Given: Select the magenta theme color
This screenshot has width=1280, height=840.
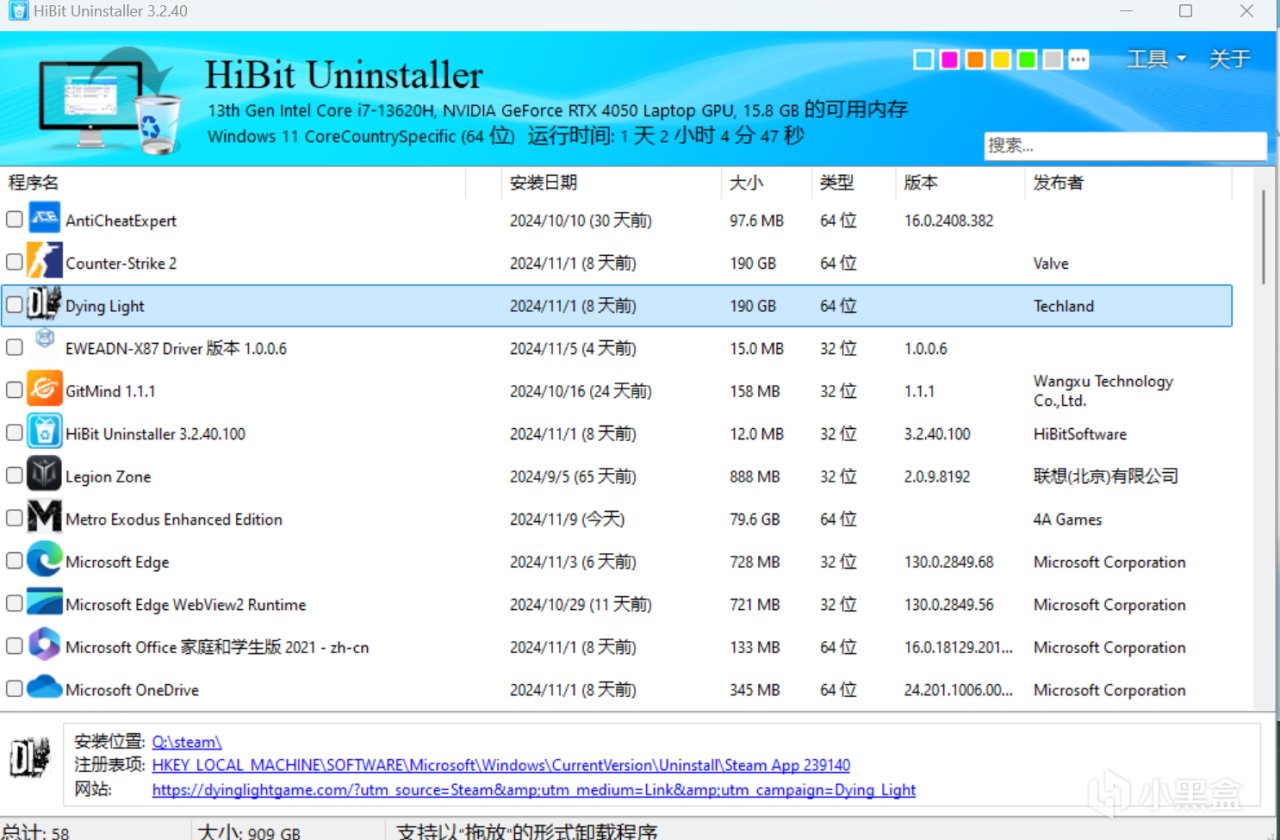Looking at the screenshot, I should 949,60.
